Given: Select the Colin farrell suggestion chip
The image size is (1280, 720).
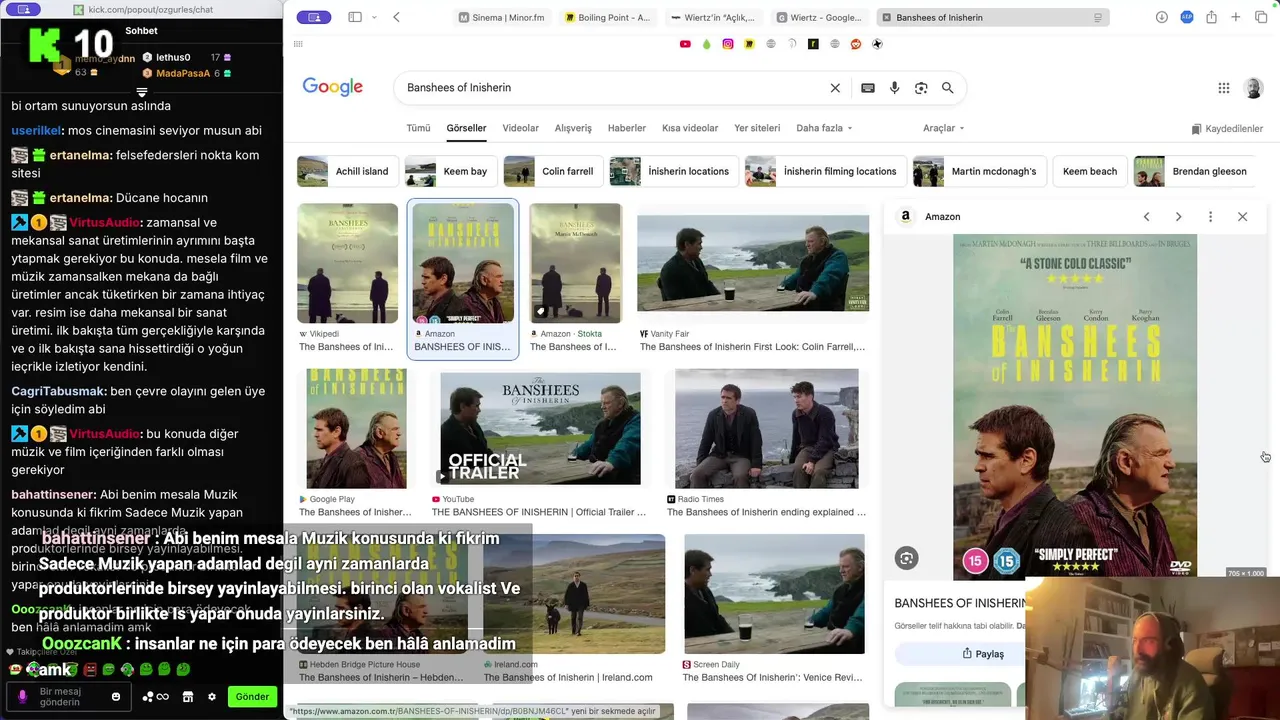Looking at the screenshot, I should [553, 171].
